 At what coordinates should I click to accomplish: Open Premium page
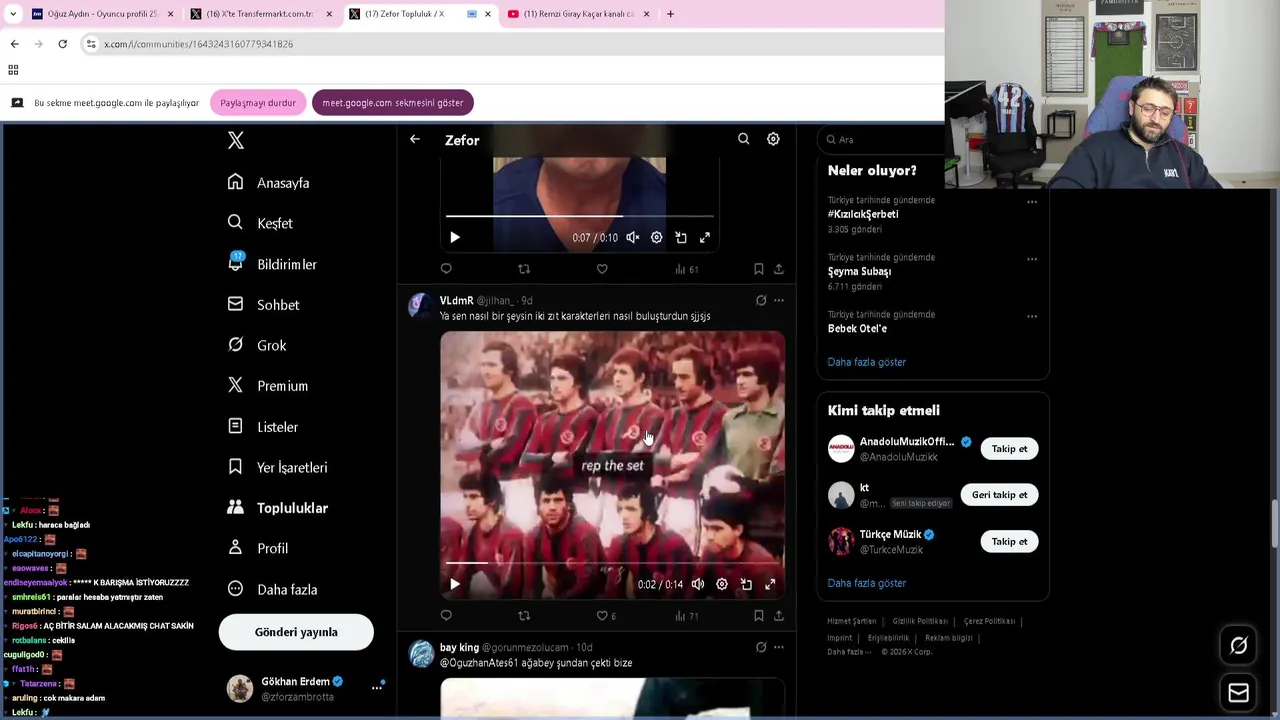[x=267, y=386]
